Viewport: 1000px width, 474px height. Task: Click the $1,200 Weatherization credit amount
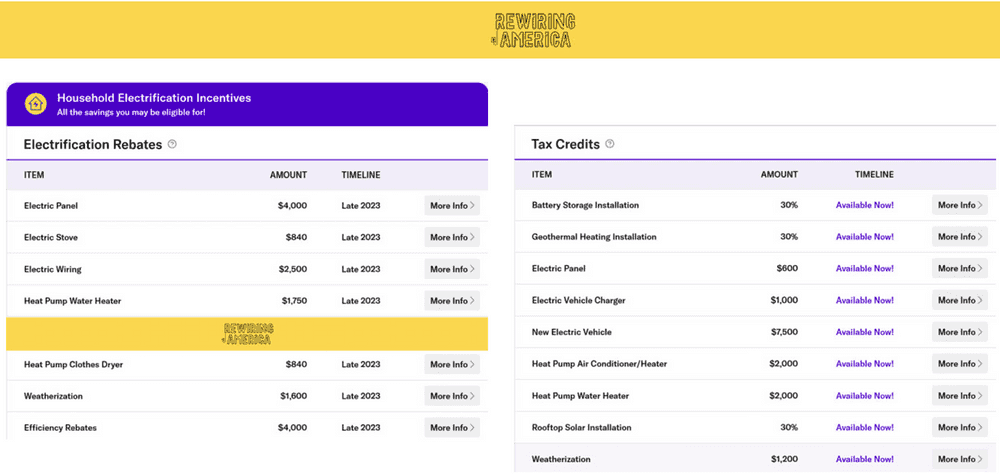click(784, 459)
